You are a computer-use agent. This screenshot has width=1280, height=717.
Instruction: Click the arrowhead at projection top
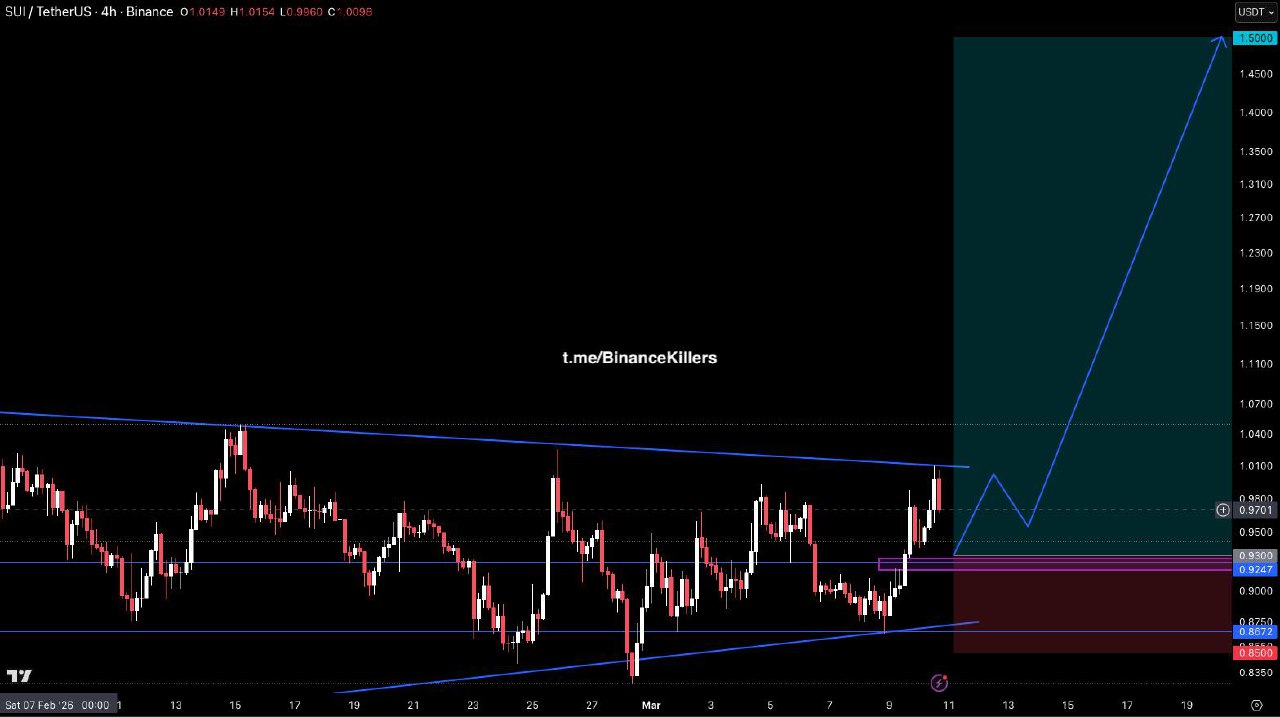1220,39
